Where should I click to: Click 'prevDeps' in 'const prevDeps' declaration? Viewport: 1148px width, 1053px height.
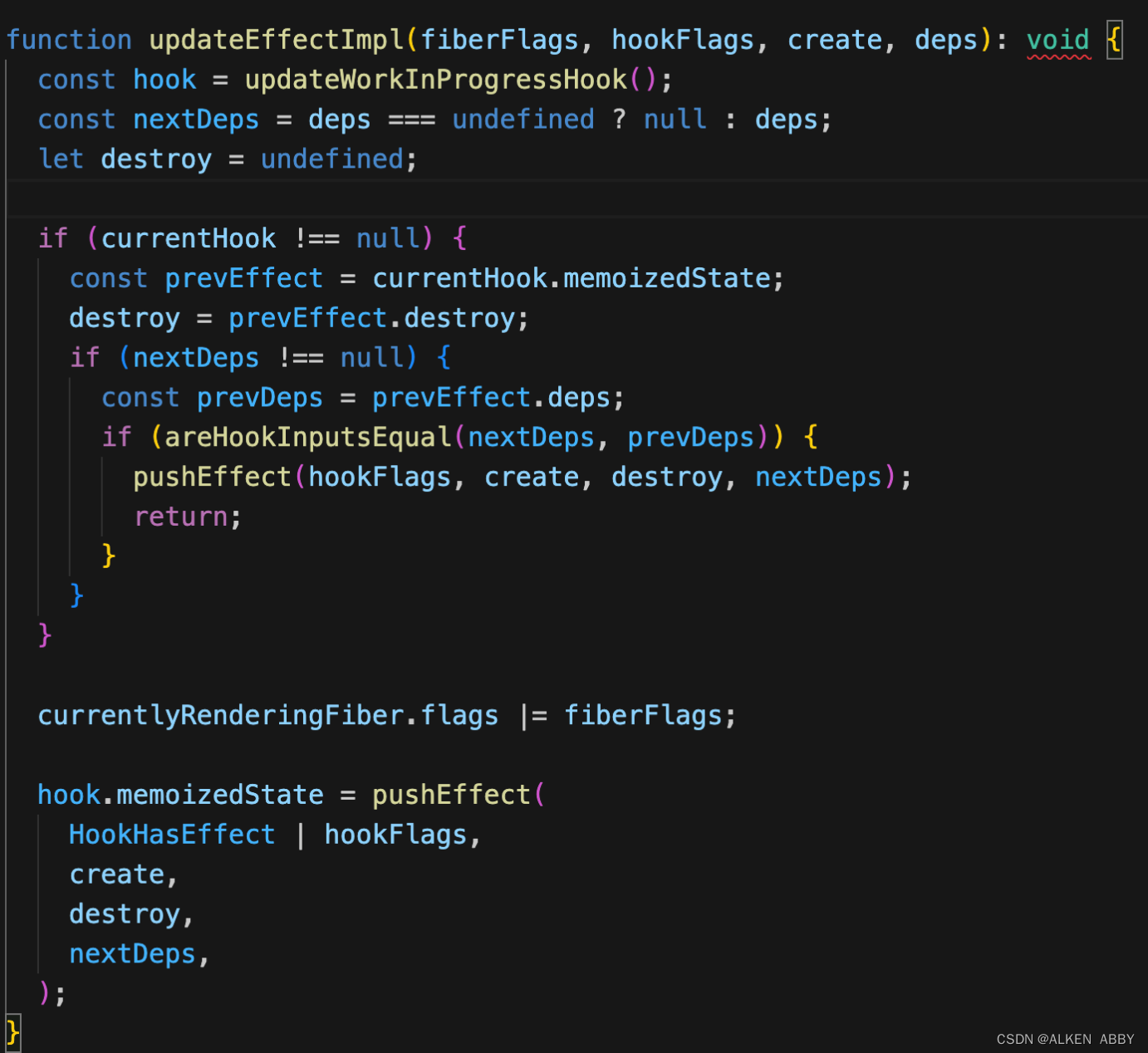coord(259,398)
